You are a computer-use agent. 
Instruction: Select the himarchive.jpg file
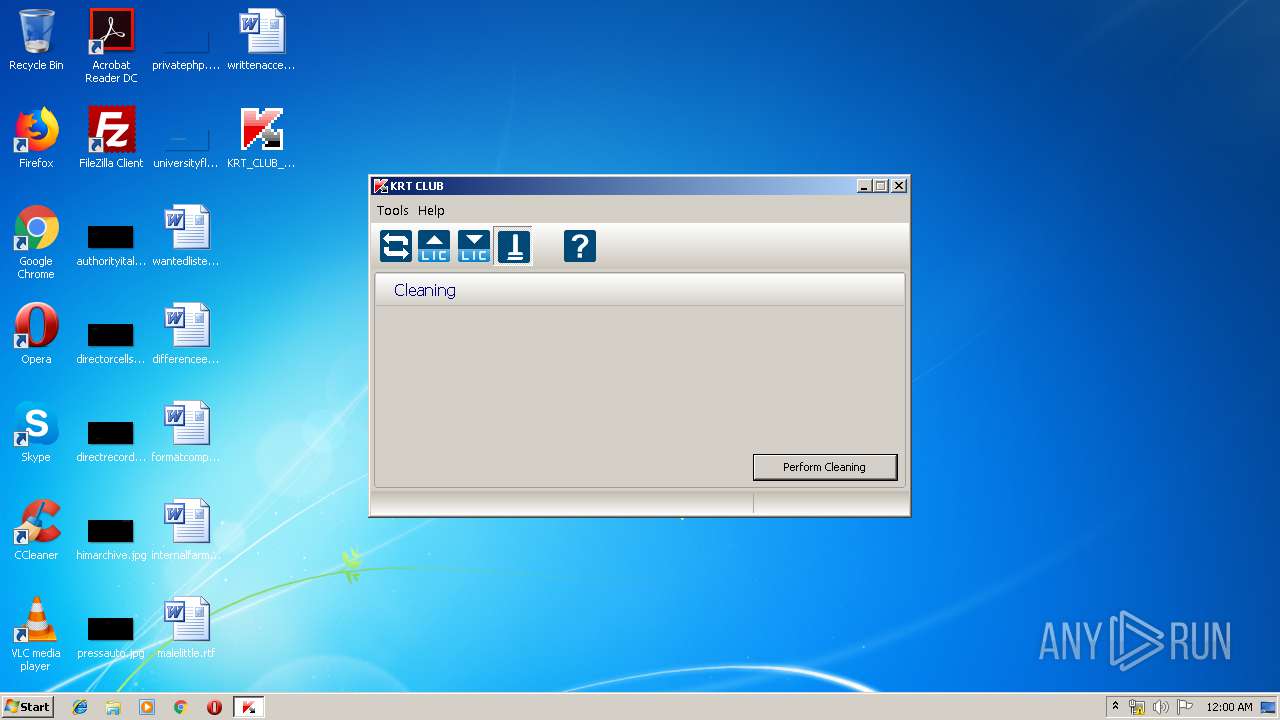point(111,540)
